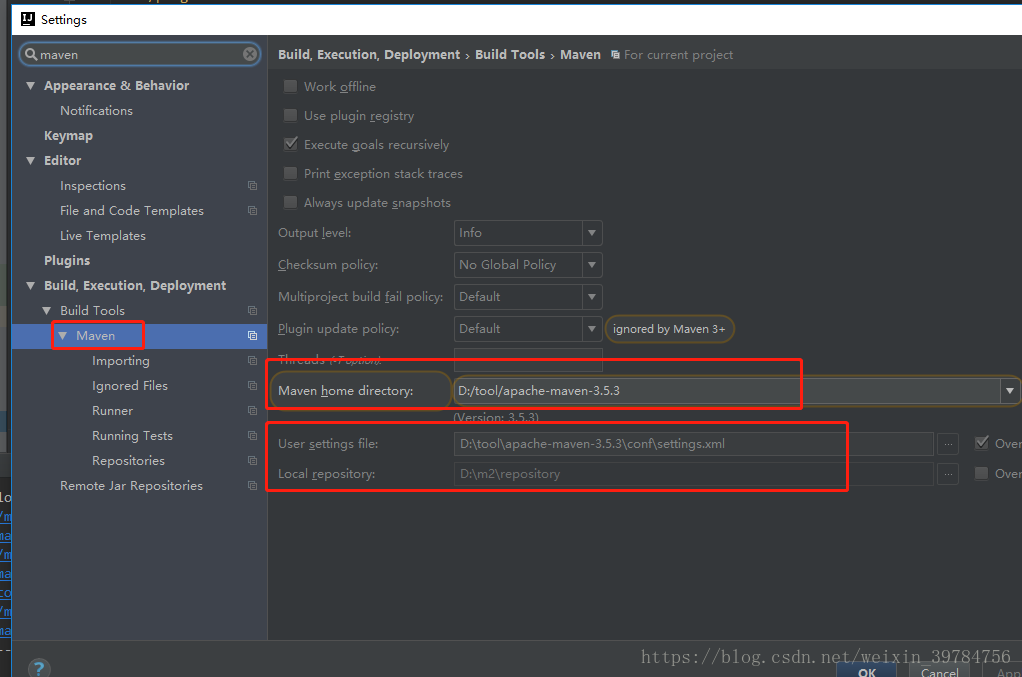This screenshot has width=1022, height=677.
Task: Click the User settings file path field
Action: point(694,444)
